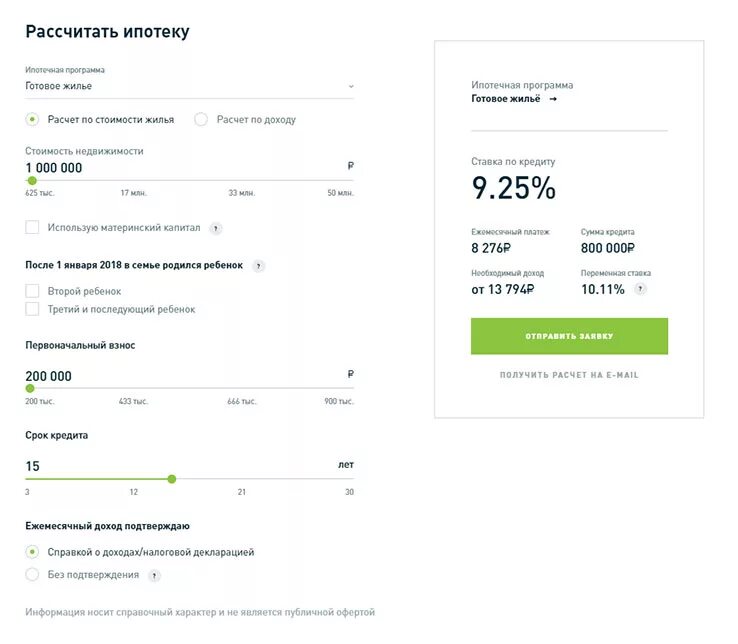
Task: Choose Без подтверждения income option
Action: pyautogui.click(x=32, y=575)
